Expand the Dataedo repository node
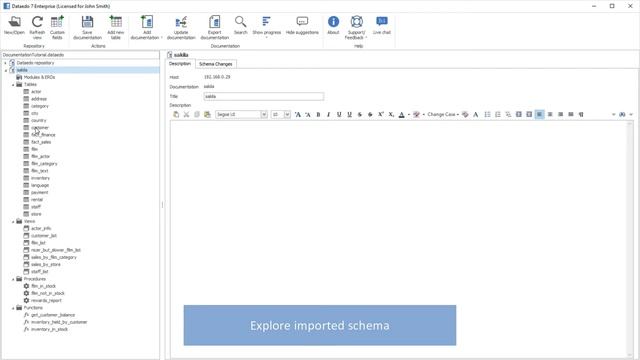This screenshot has width=640, height=360. (x=6, y=63)
